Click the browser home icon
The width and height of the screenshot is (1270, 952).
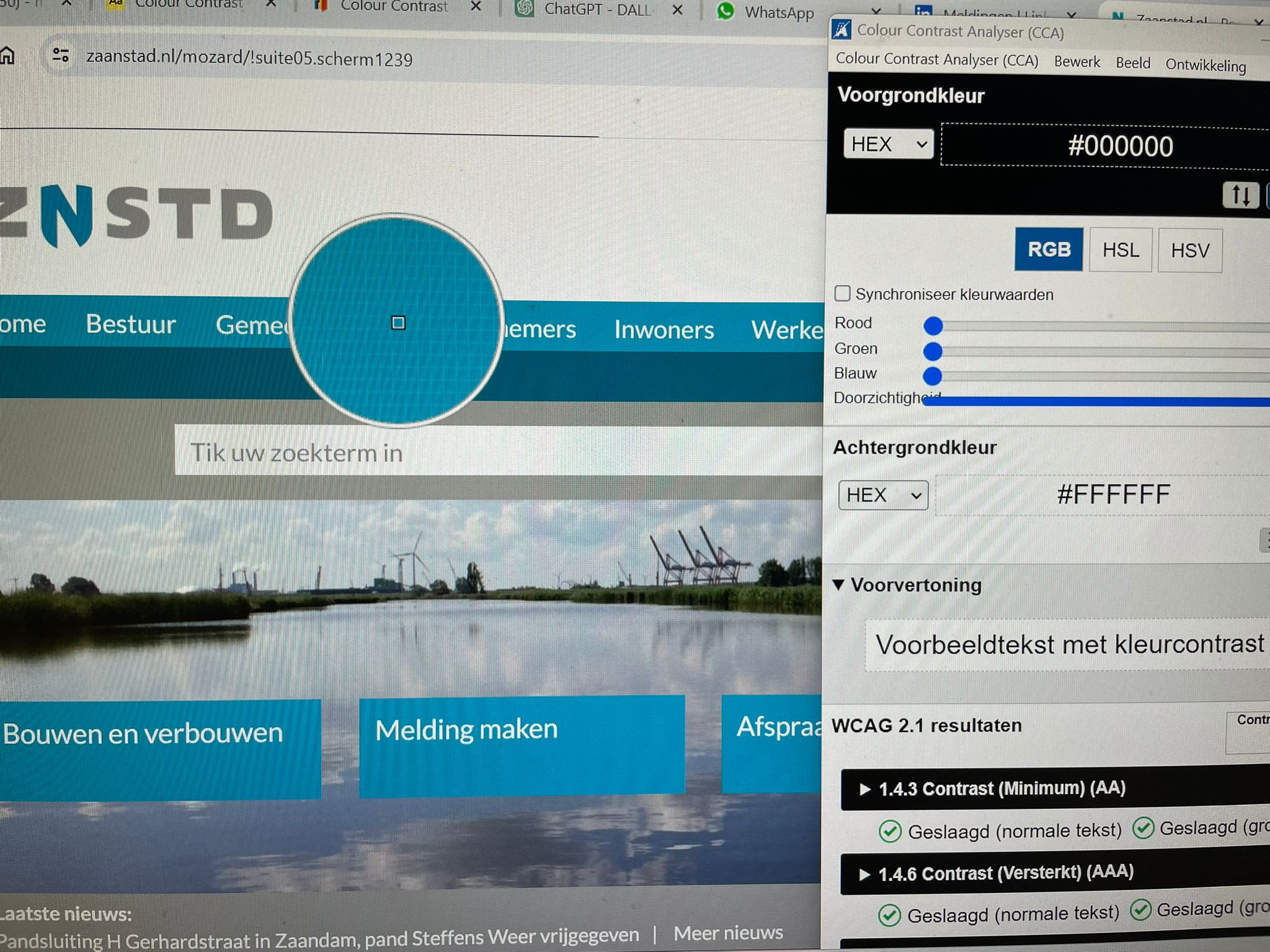pos(7,56)
